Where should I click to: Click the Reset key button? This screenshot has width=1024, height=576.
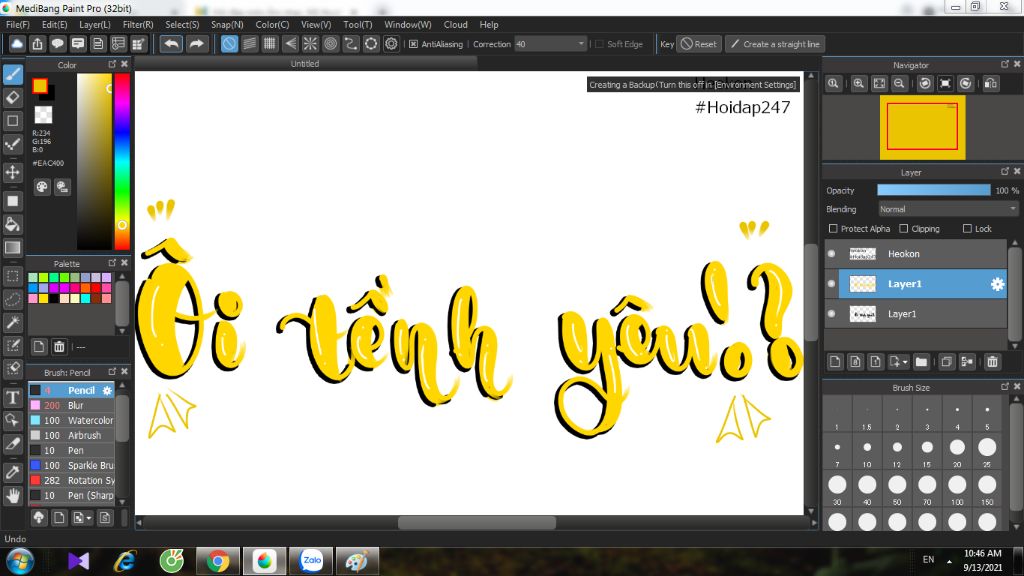pyautogui.click(x=699, y=44)
